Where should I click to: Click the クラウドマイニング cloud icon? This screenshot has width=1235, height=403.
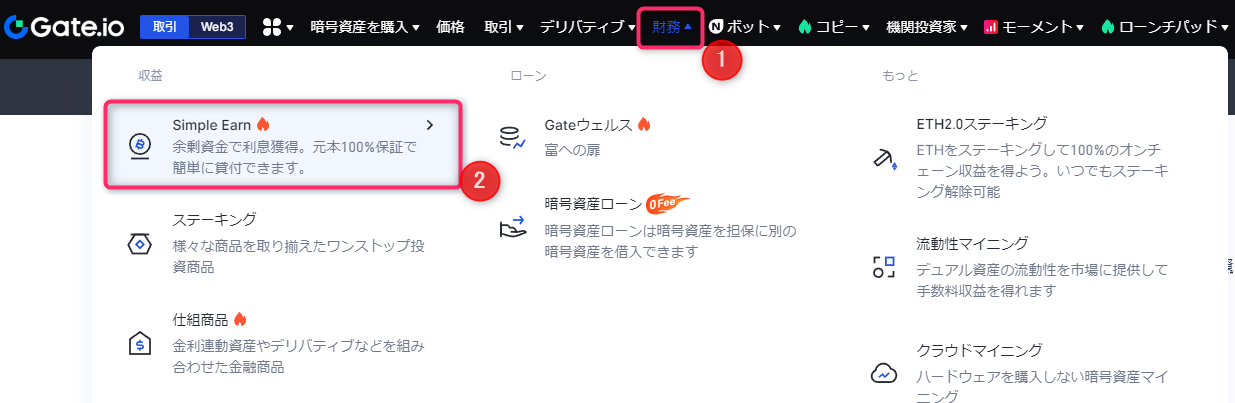click(x=884, y=374)
